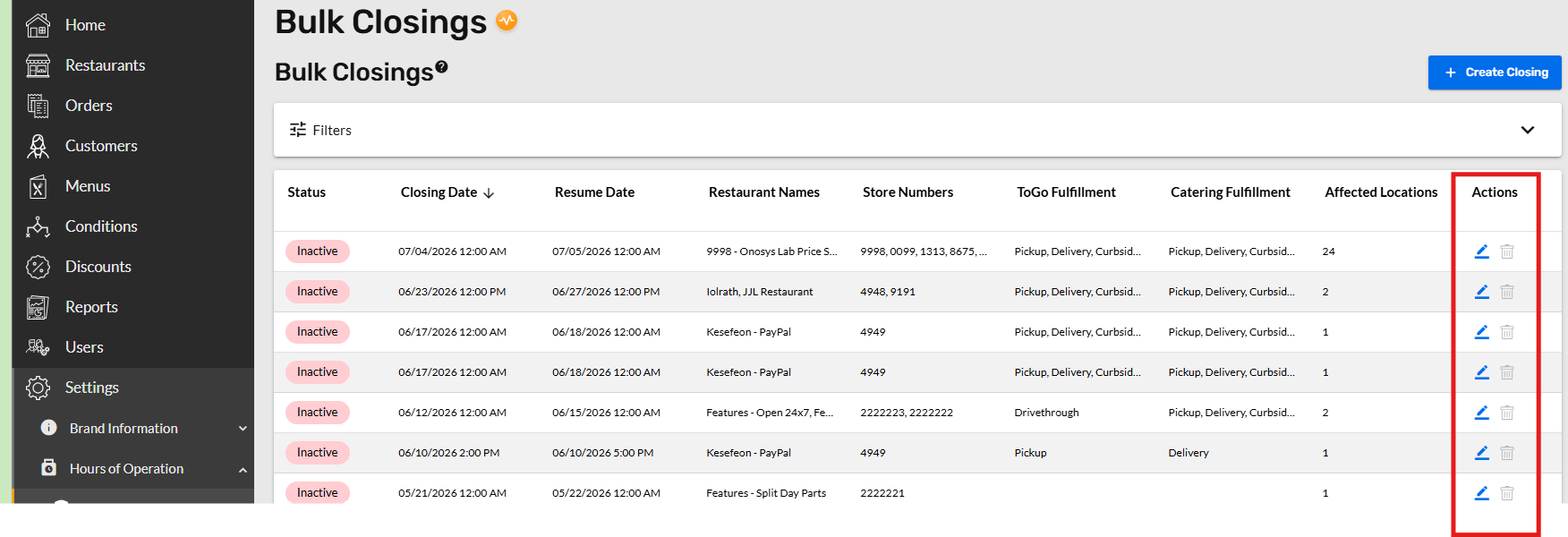Viewport: 1568px width, 537px height.
Task: Expand the Filters panel chevron
Action: 1528,130
